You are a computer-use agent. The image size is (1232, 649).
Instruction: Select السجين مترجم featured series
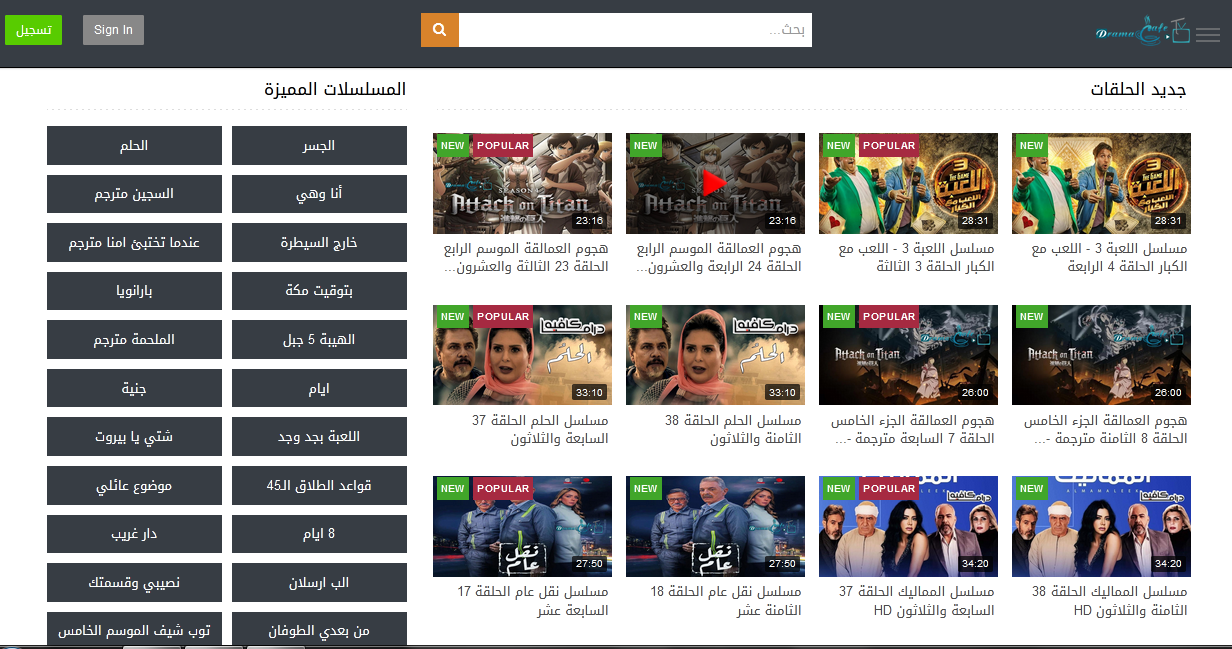(134, 194)
